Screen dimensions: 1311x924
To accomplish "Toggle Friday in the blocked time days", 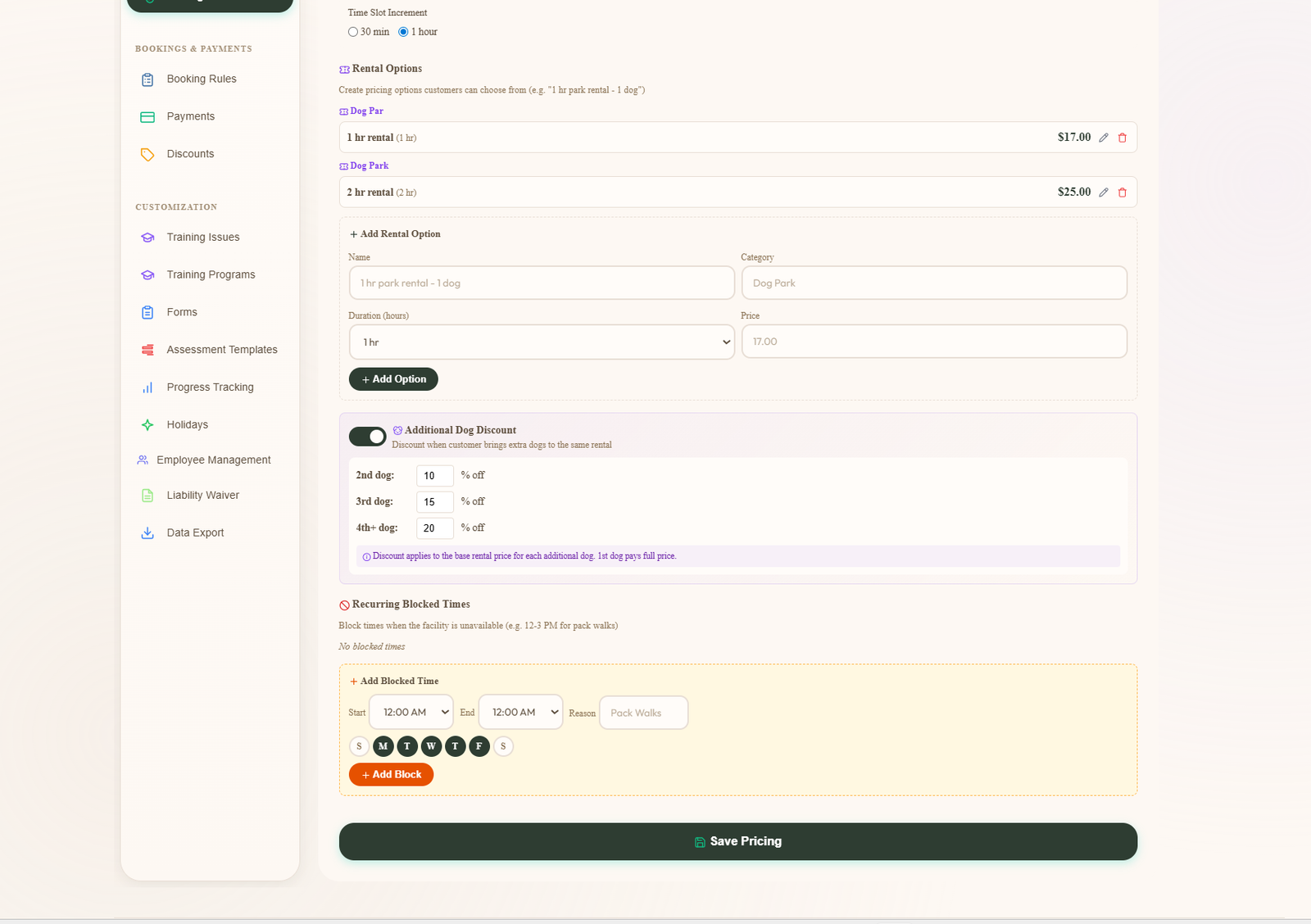I will pos(479,746).
